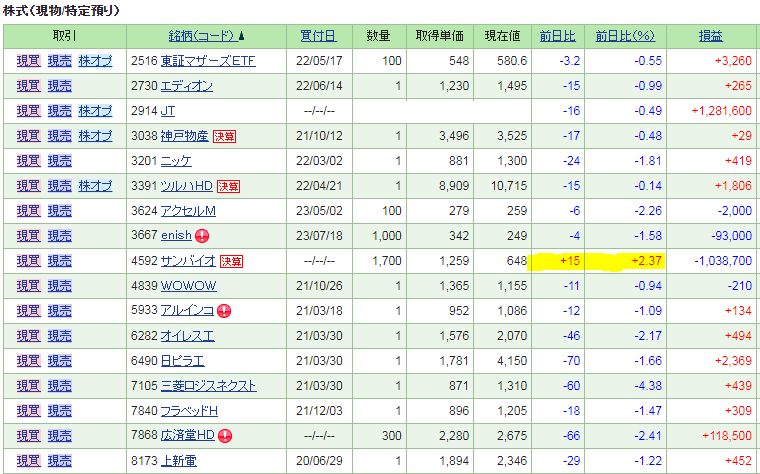Open the フラベッドH stock link
The height and width of the screenshot is (474, 760).
click(189, 411)
